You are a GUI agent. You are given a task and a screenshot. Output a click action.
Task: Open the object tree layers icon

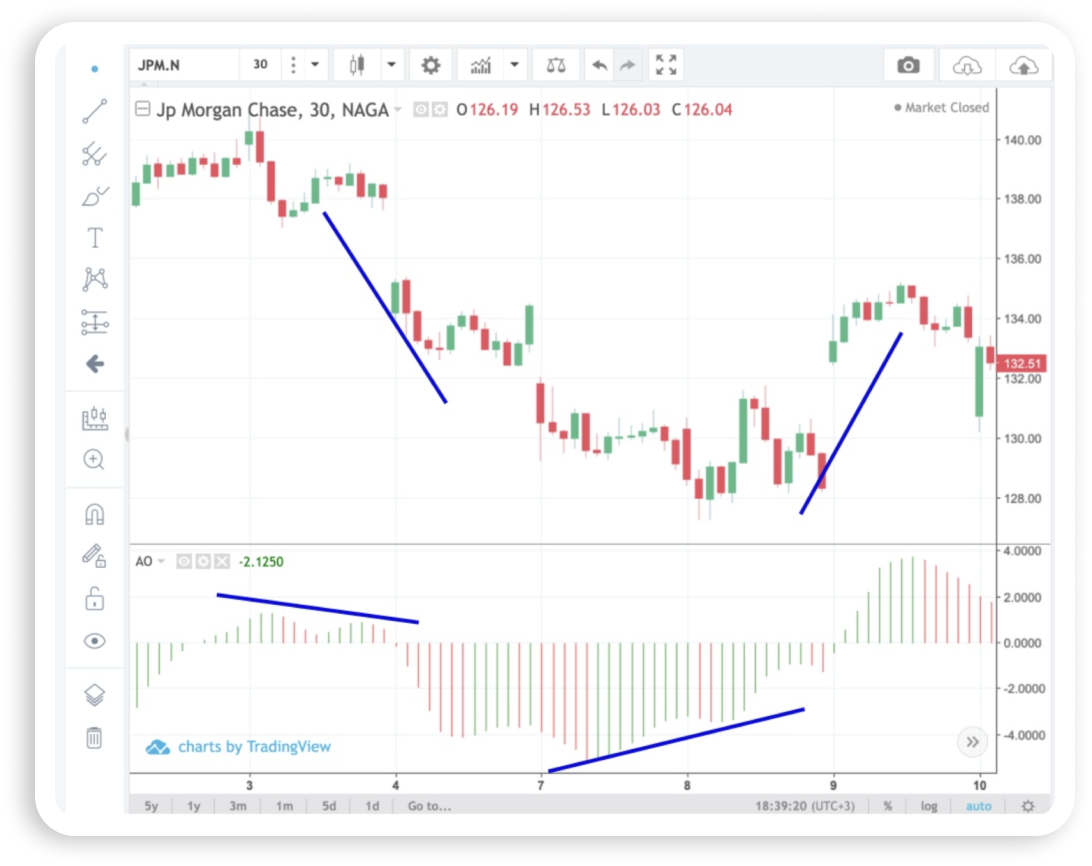[95, 695]
